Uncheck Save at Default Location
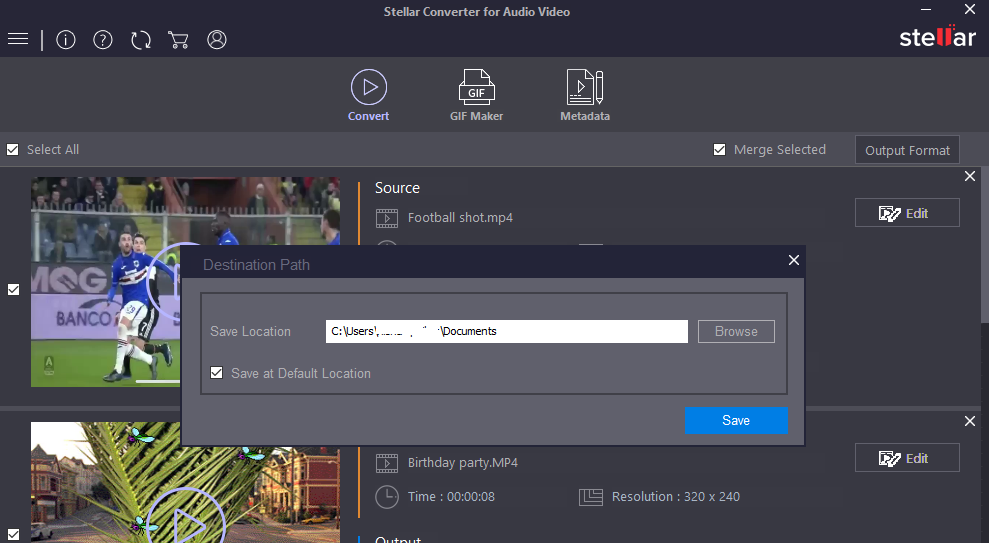This screenshot has width=989, height=543. [216, 373]
